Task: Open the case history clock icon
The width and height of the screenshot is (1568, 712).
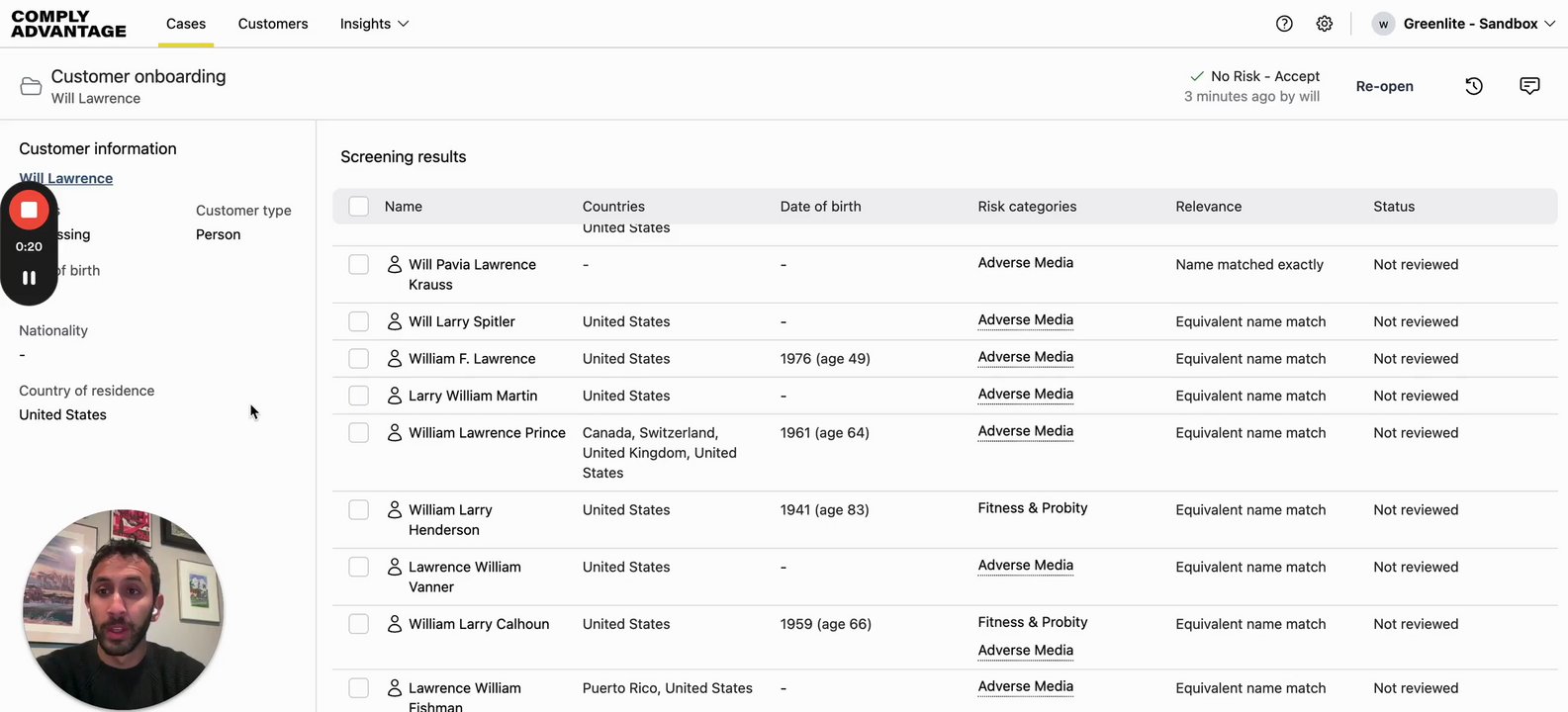Action: pos(1474,86)
